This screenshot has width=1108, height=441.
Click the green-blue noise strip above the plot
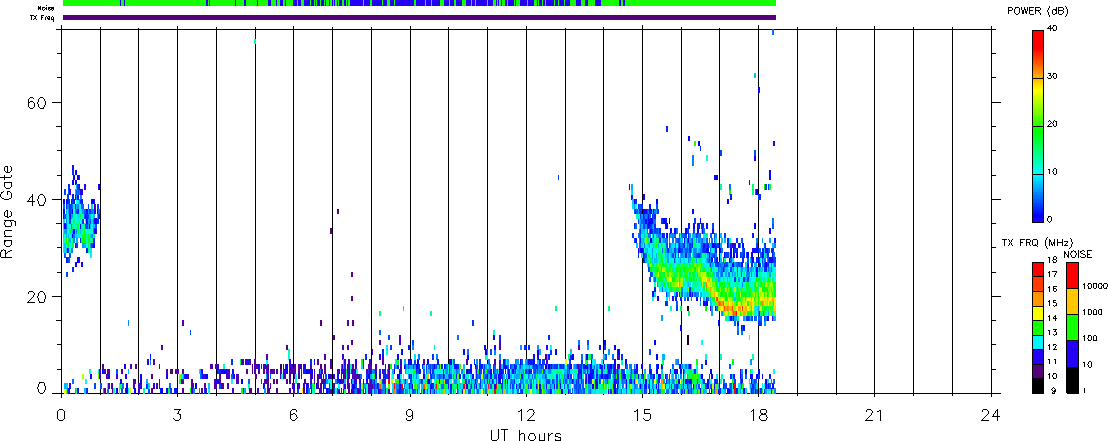click(x=420, y=4)
